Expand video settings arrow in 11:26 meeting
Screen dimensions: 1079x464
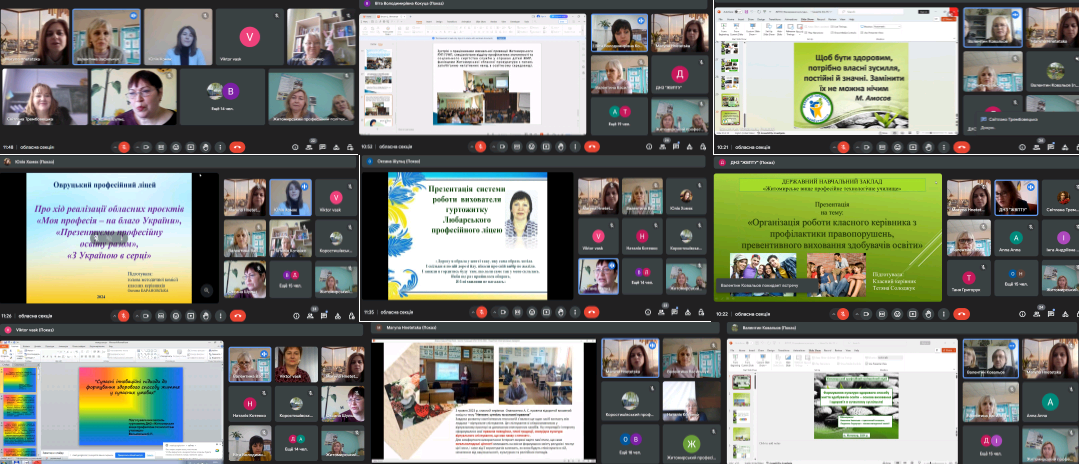(137, 316)
